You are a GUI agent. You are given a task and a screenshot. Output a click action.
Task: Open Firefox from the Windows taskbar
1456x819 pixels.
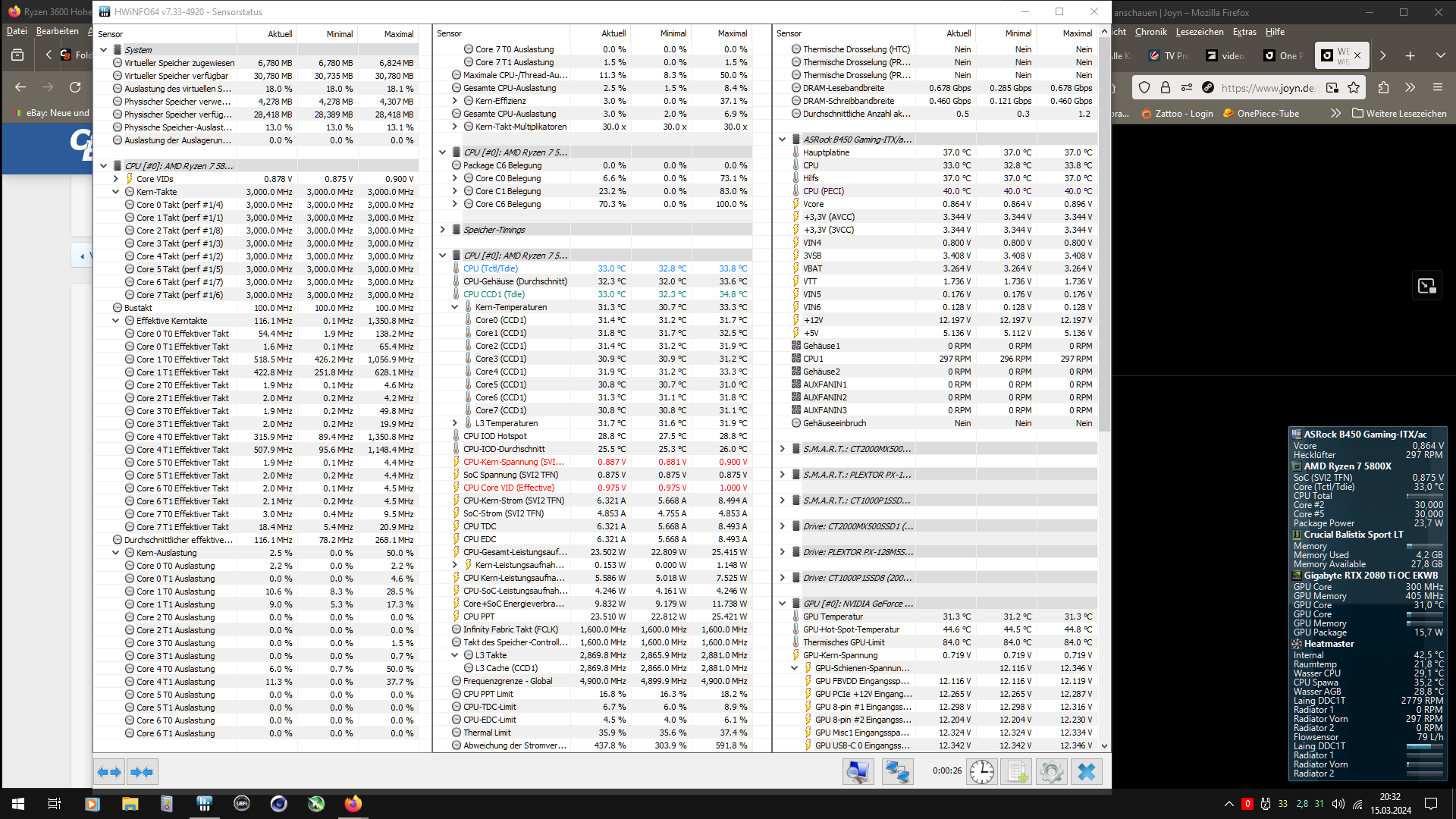[353, 804]
